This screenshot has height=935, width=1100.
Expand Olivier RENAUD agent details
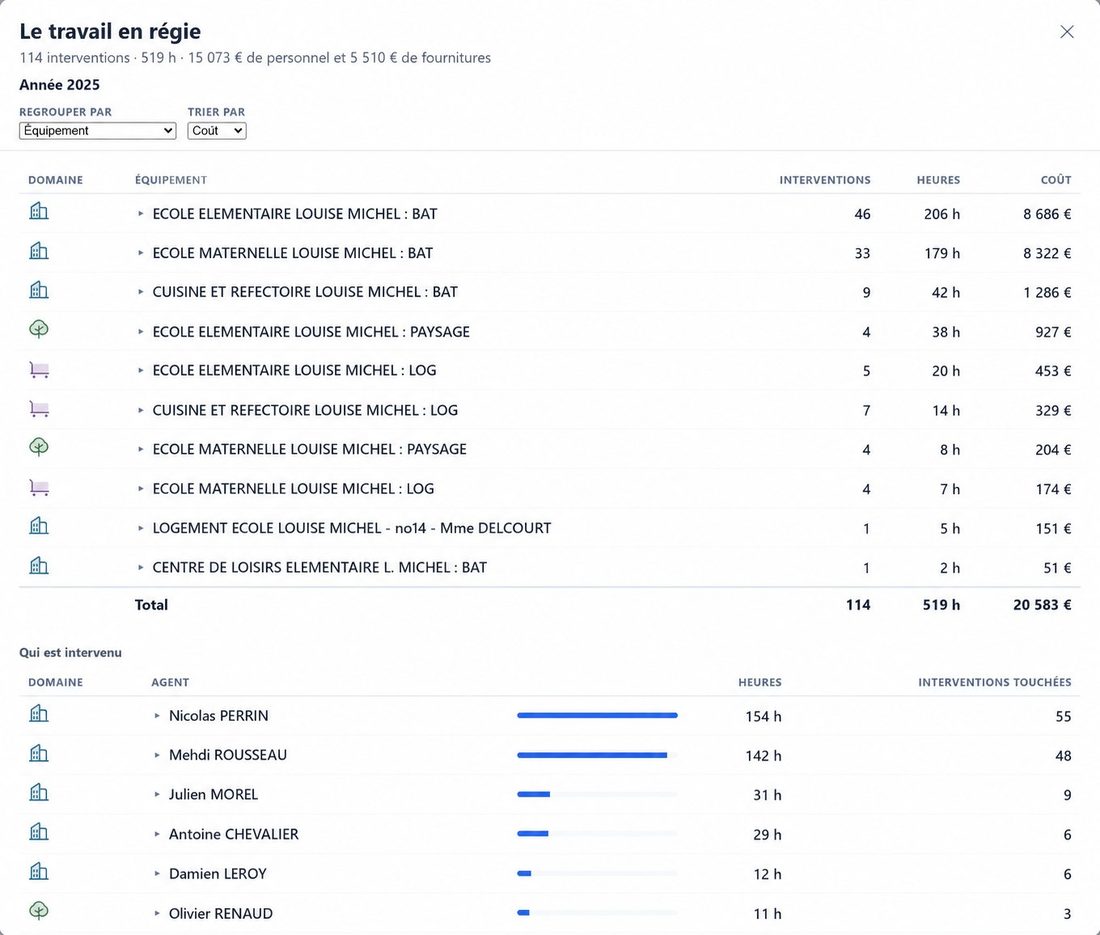click(x=157, y=913)
